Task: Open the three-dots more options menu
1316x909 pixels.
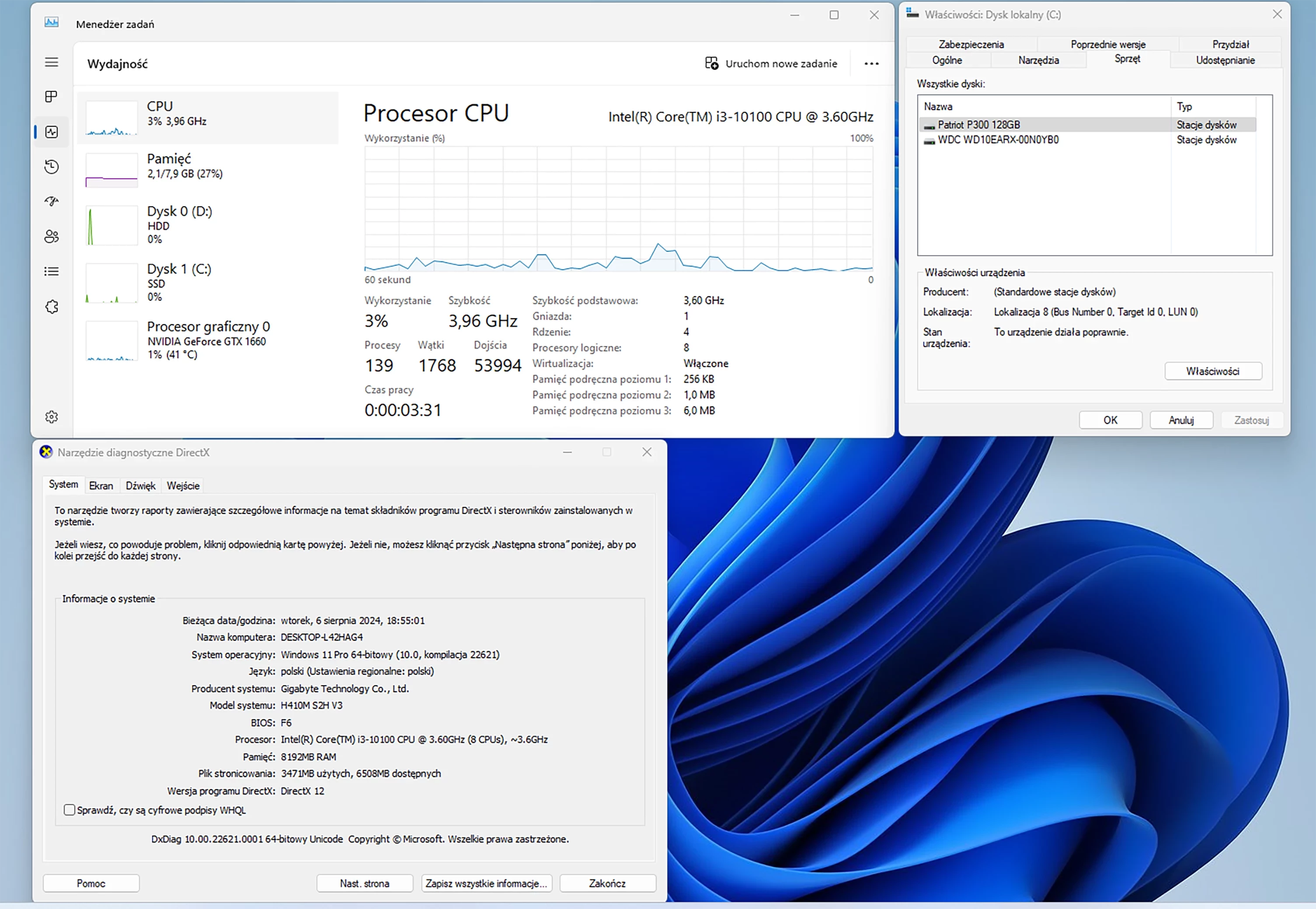Action: coord(871,64)
